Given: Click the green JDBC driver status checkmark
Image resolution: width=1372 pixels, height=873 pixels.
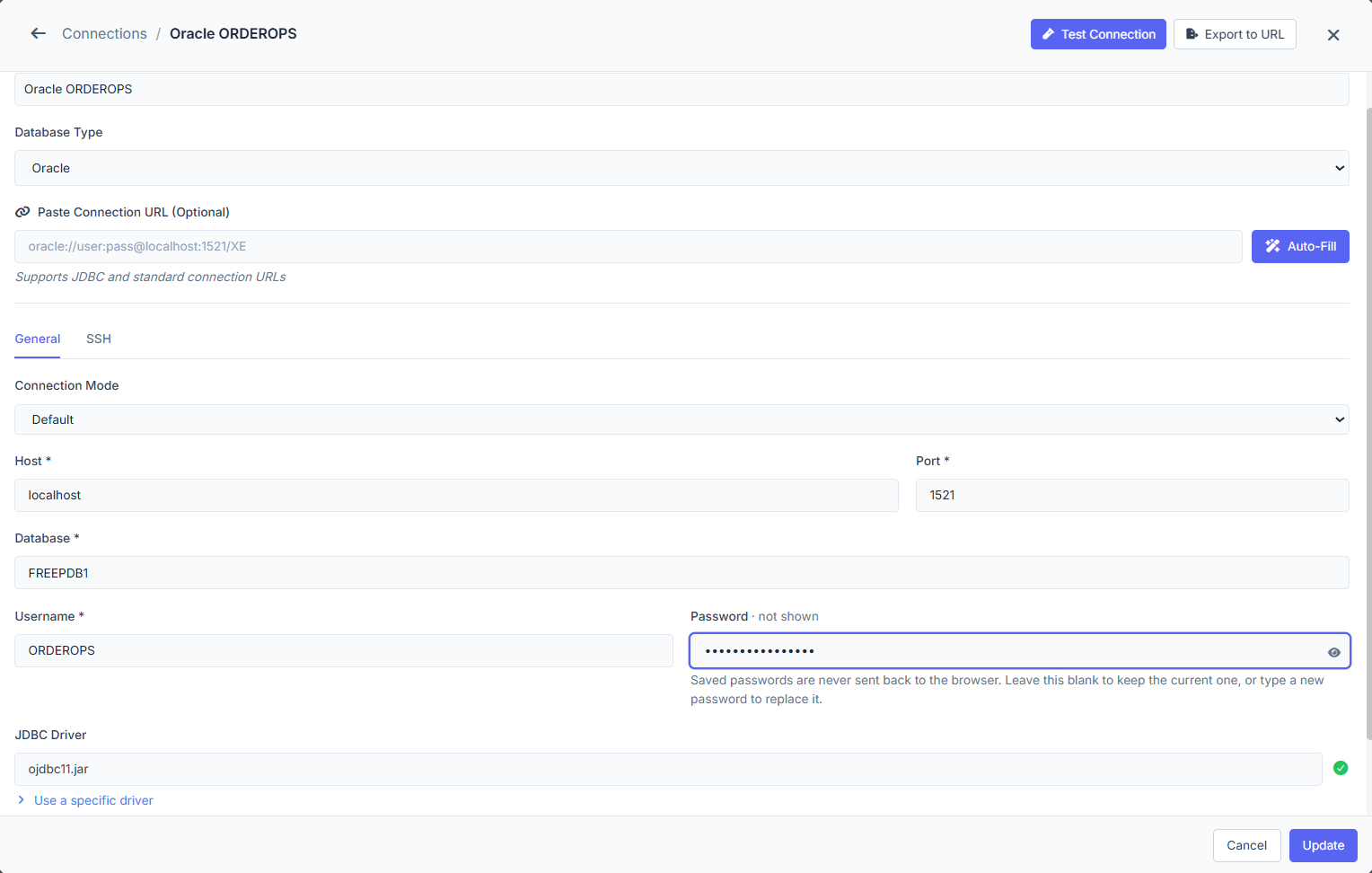Looking at the screenshot, I should 1341,768.
